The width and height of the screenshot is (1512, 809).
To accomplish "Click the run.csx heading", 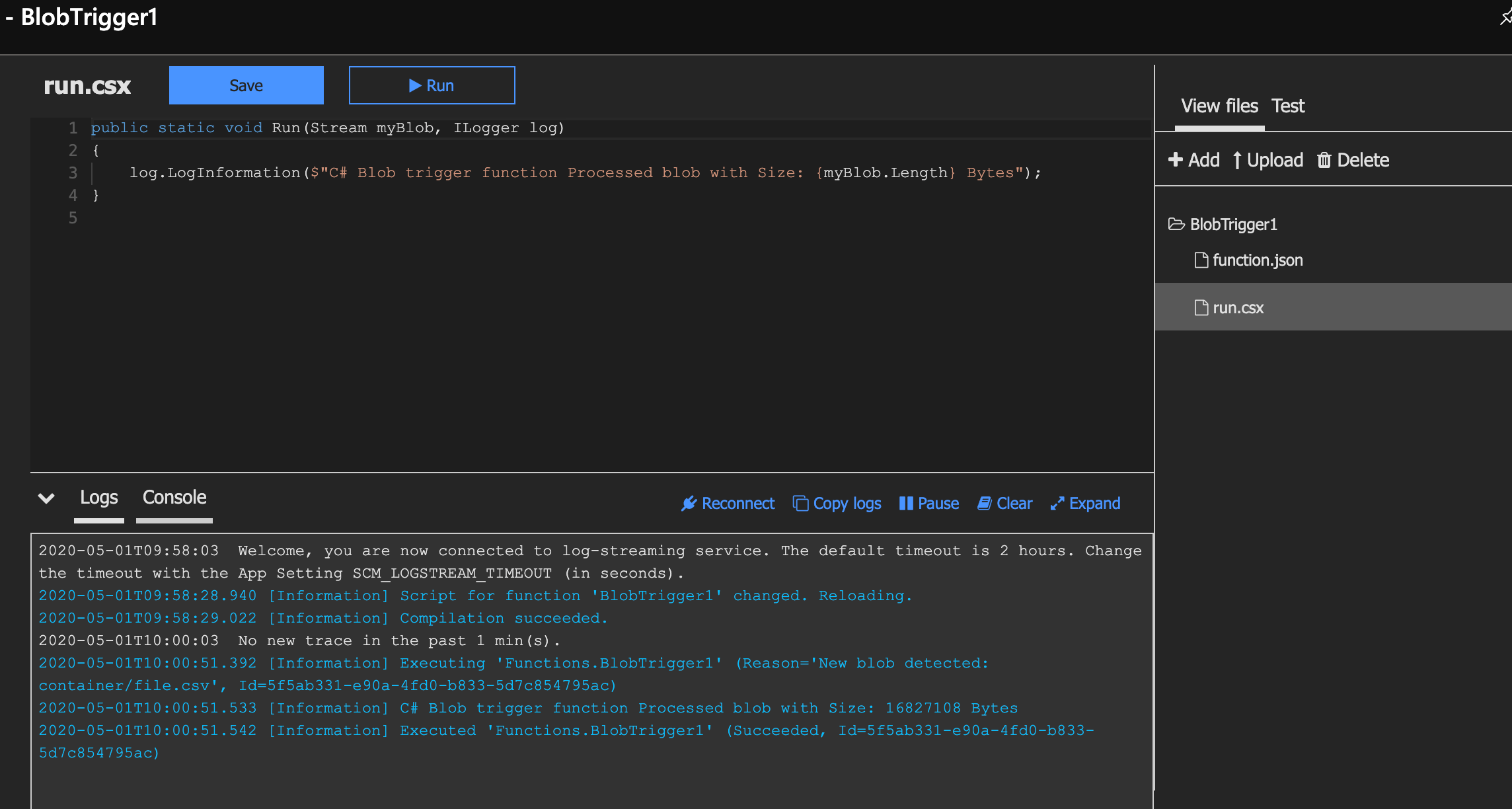I will point(87,86).
